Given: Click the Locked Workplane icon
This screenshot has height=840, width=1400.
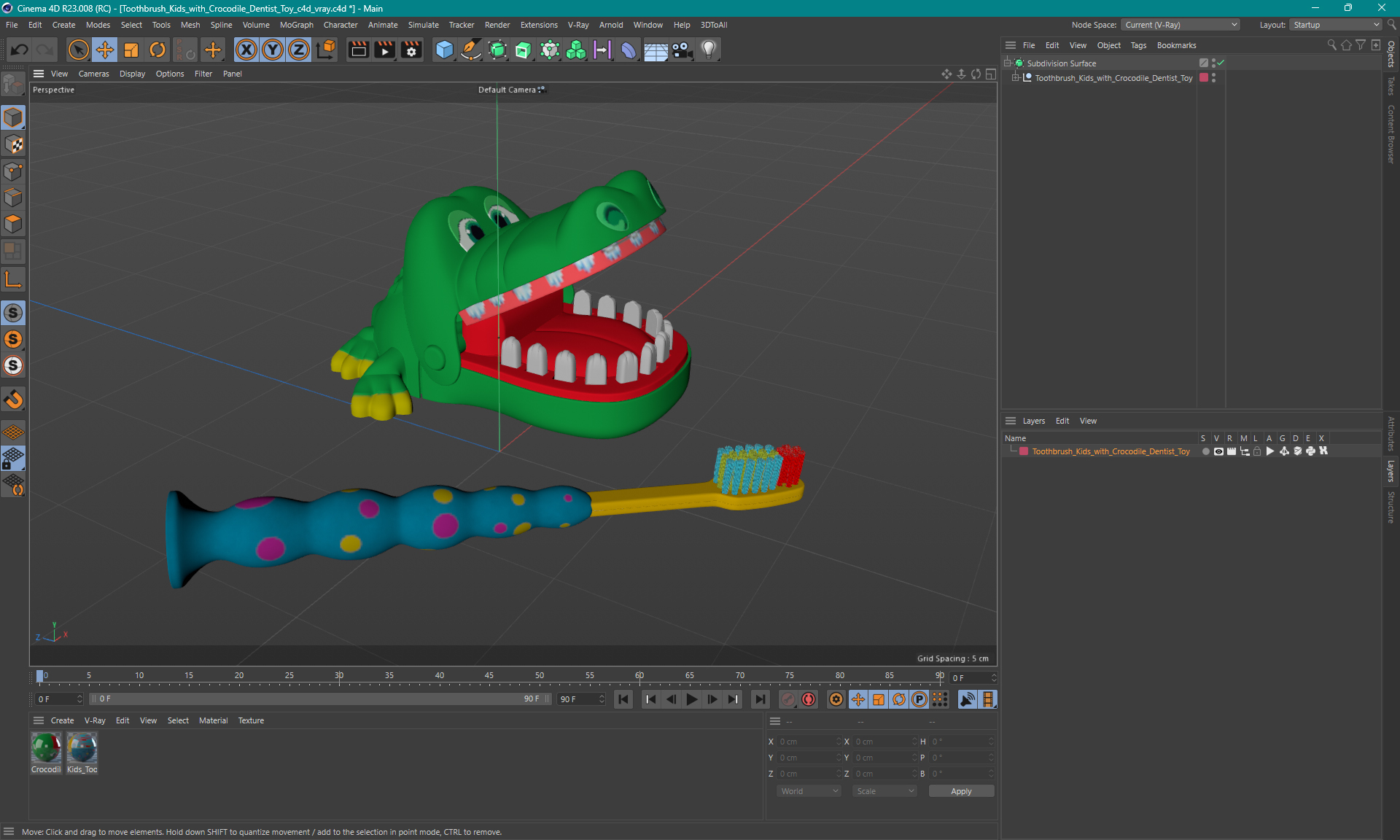Looking at the screenshot, I should 13,459.
